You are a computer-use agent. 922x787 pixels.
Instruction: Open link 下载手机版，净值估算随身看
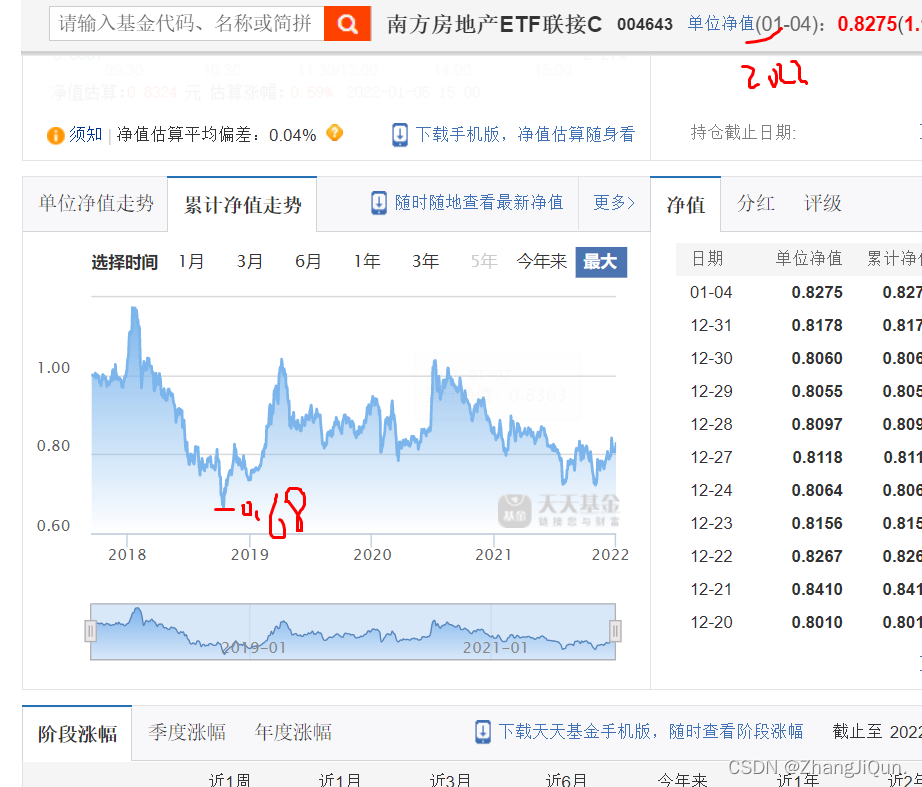coord(525,135)
